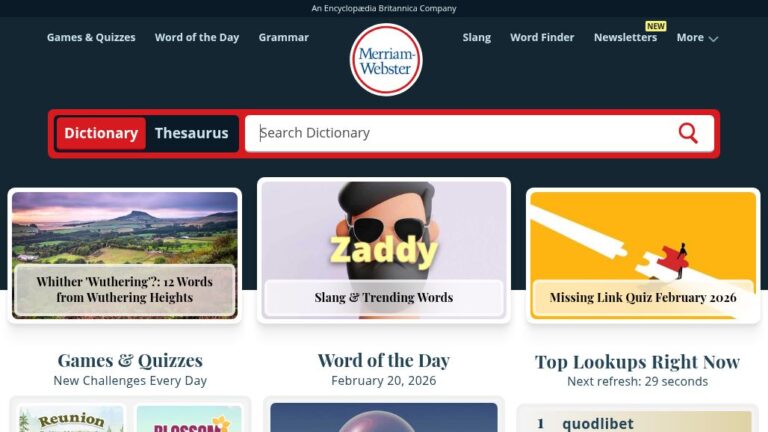Open the Missing Link Quiz February 2026 card

click(x=643, y=255)
